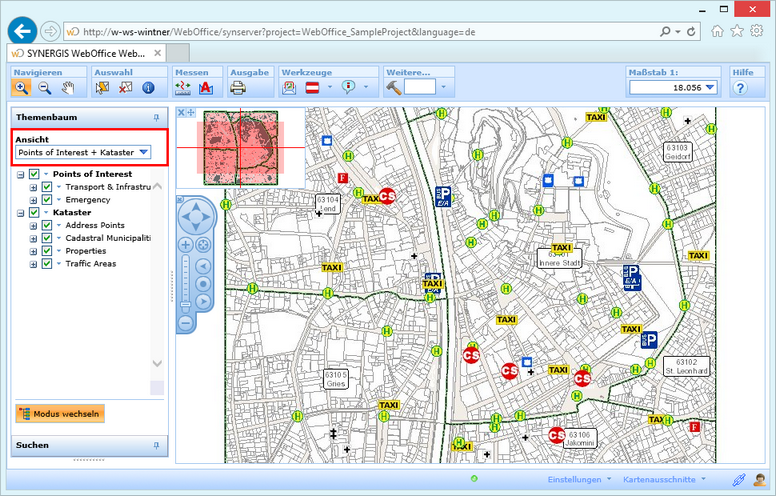Activate the pan hand tool

(68, 88)
